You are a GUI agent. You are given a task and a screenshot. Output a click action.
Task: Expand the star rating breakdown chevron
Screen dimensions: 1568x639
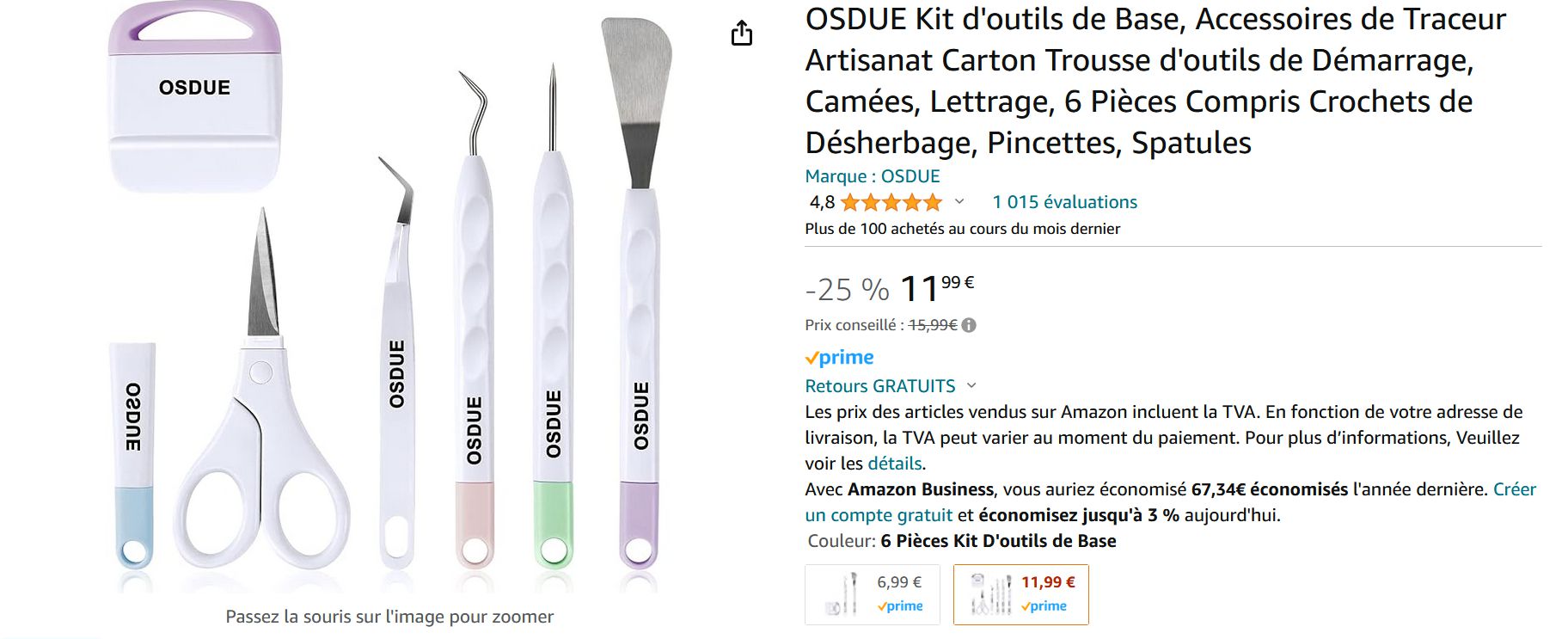pos(959,202)
